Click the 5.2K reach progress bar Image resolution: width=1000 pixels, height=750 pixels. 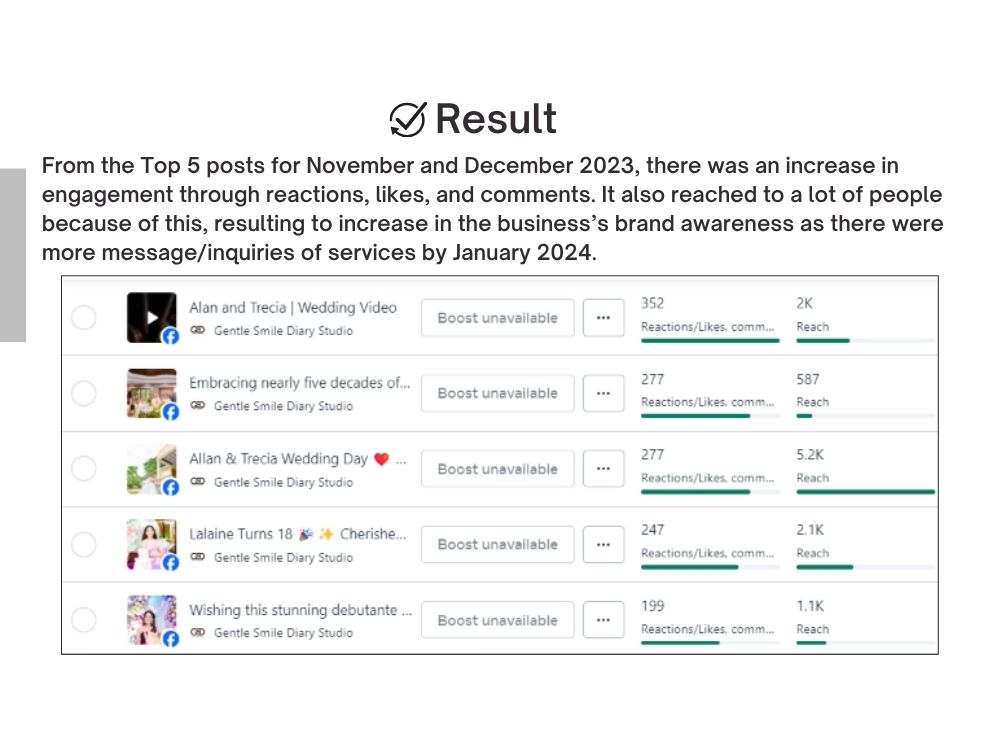pos(865,492)
